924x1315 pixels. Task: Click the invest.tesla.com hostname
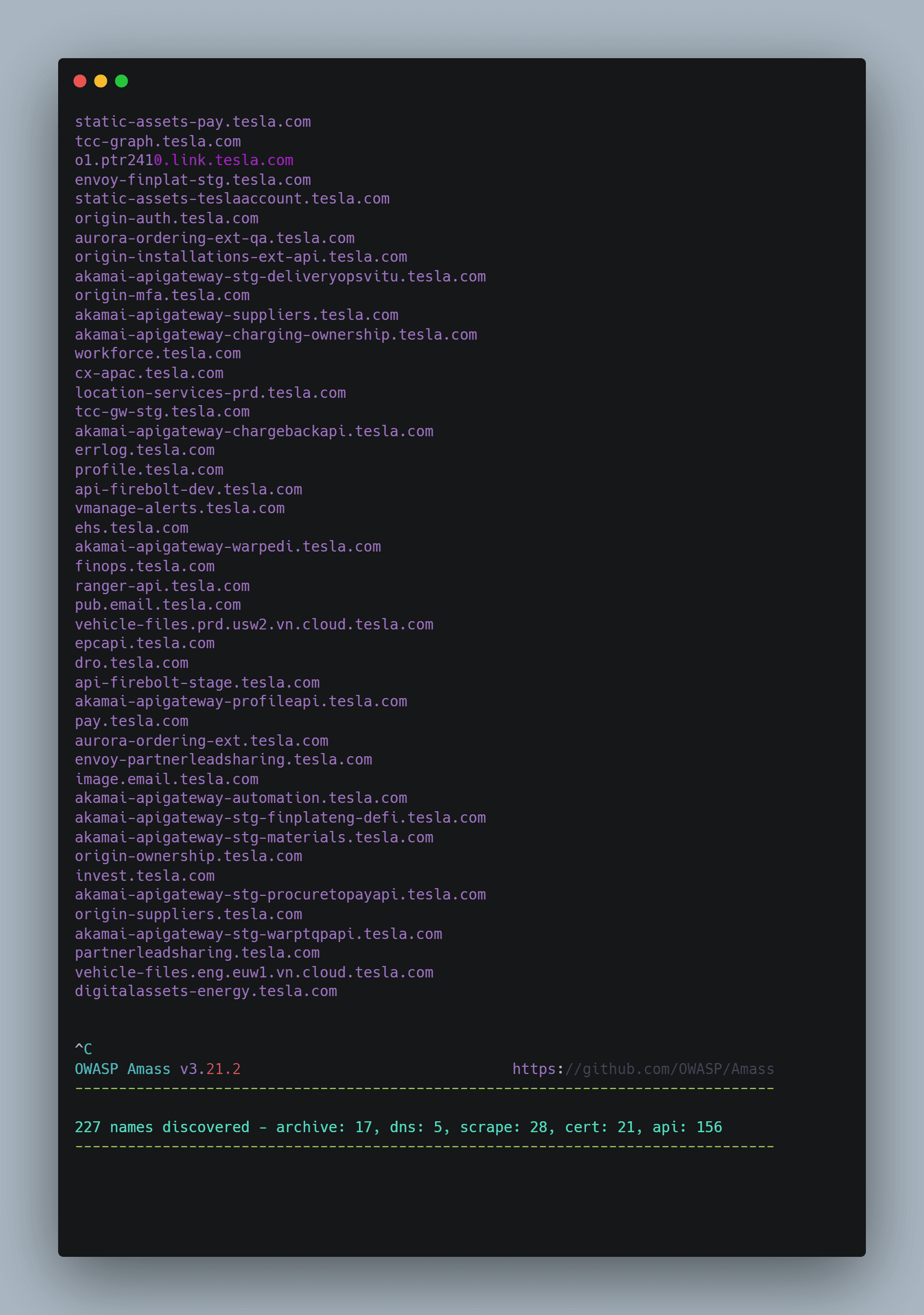coord(145,876)
